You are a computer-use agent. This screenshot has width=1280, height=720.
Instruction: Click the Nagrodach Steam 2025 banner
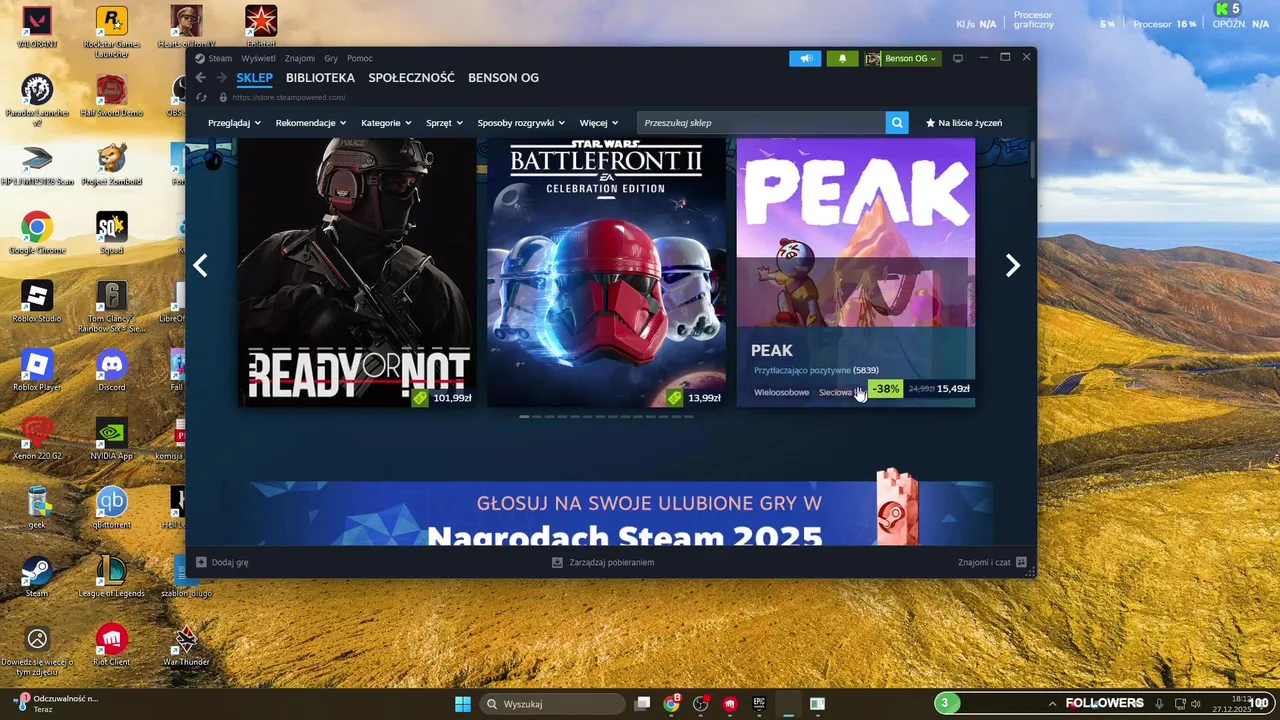(x=608, y=513)
